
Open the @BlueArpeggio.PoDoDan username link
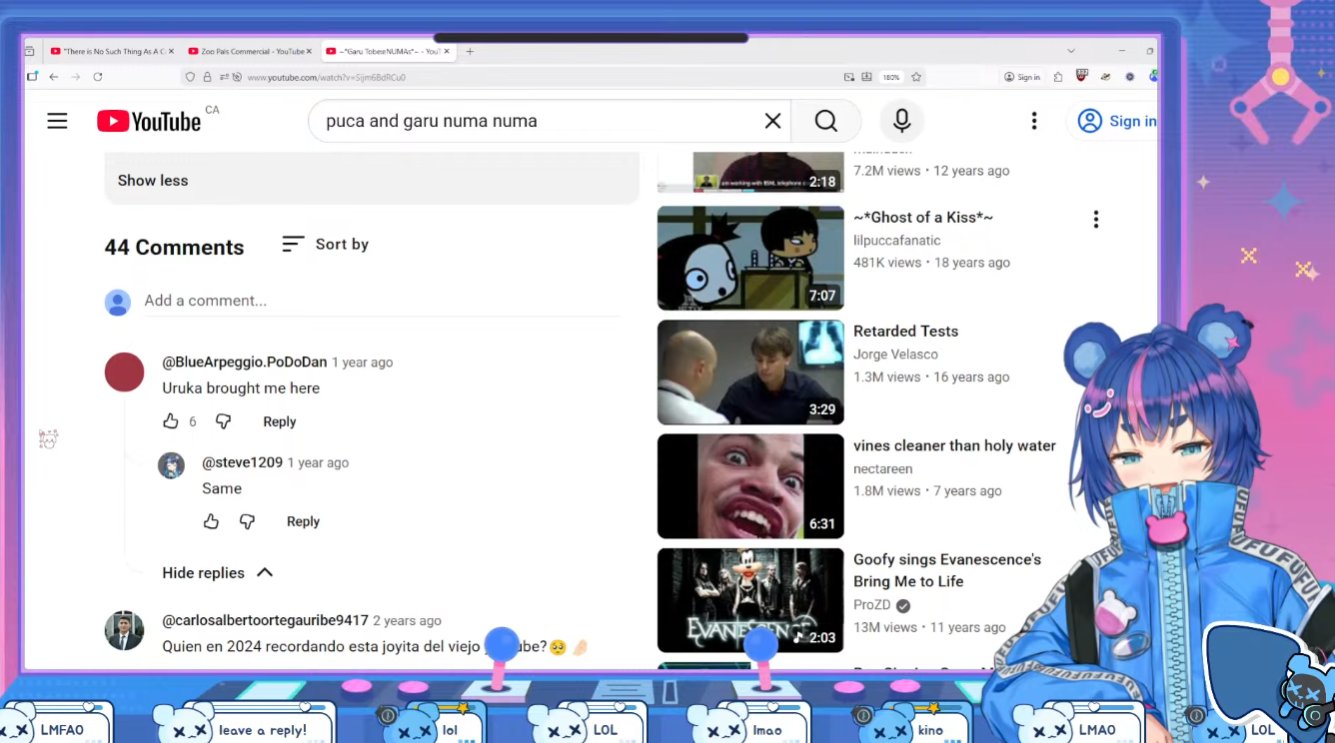[x=244, y=362]
